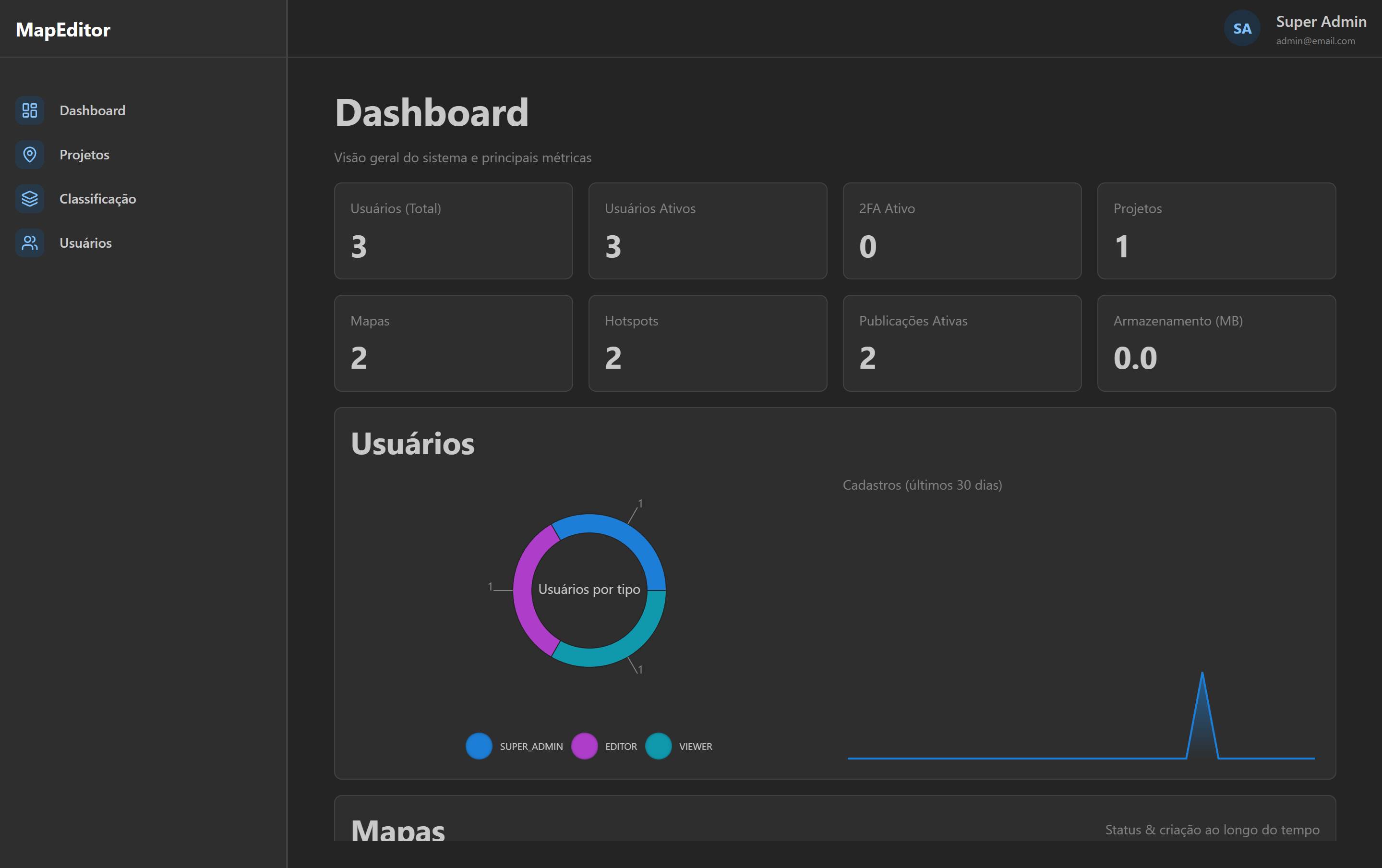Click the Usuários section heading

coord(413,444)
